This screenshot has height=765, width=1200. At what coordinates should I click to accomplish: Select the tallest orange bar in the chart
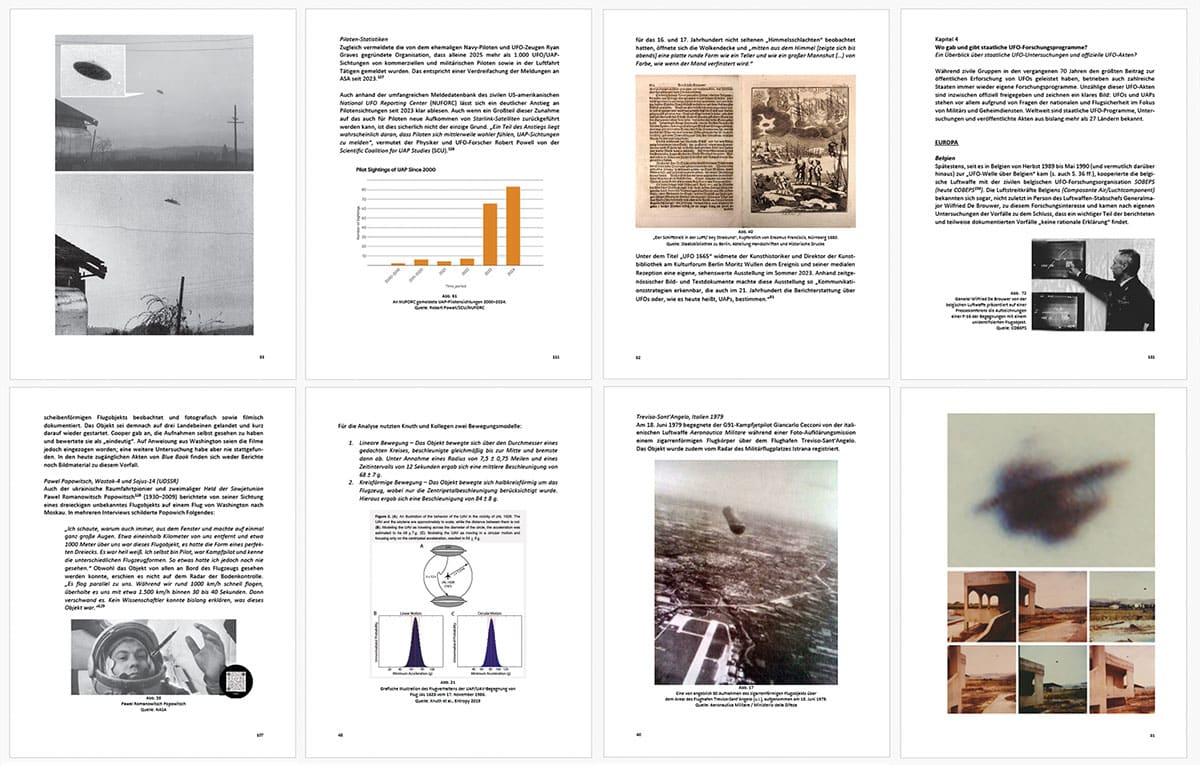(513, 226)
